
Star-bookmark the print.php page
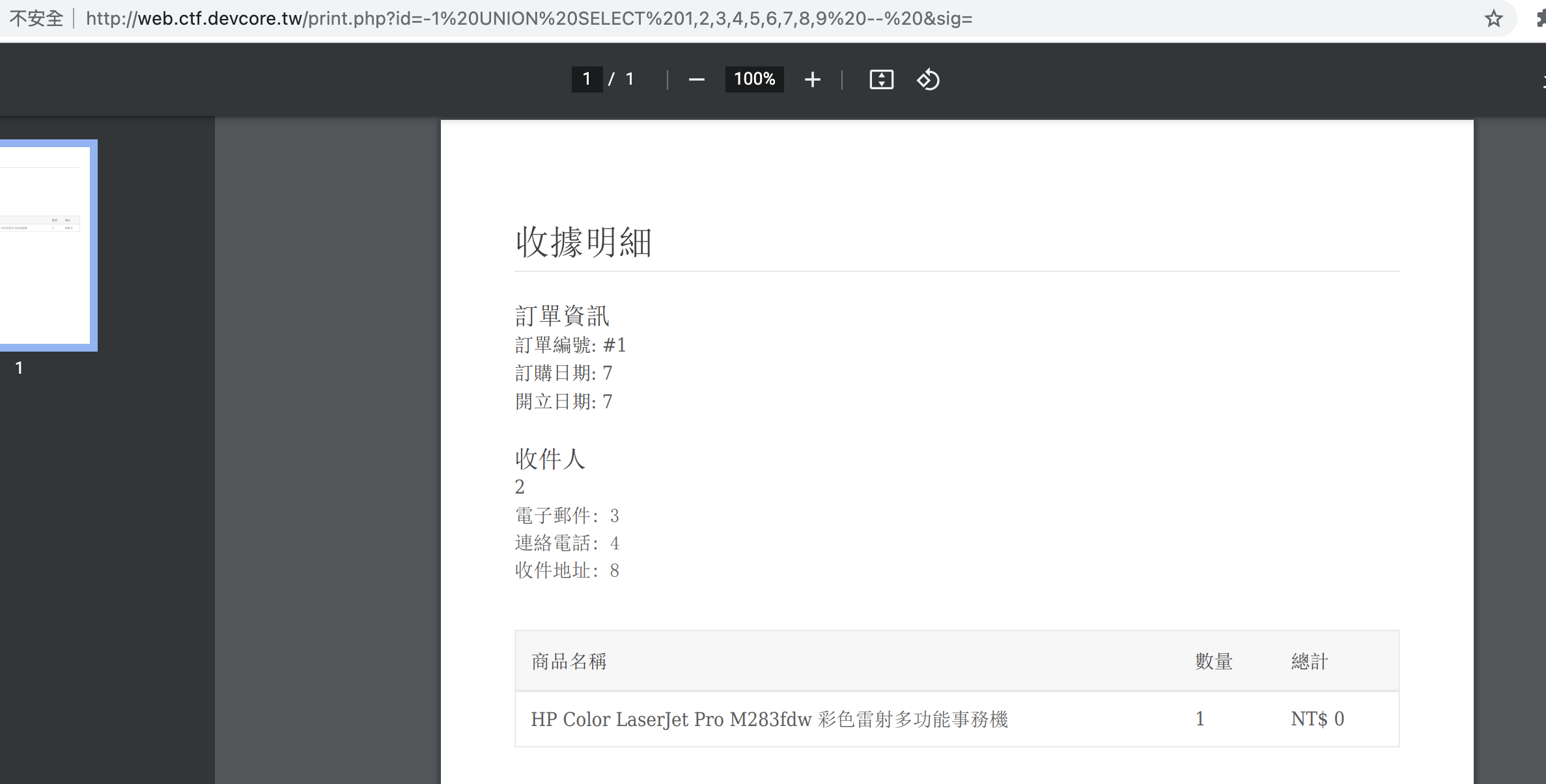(1493, 18)
